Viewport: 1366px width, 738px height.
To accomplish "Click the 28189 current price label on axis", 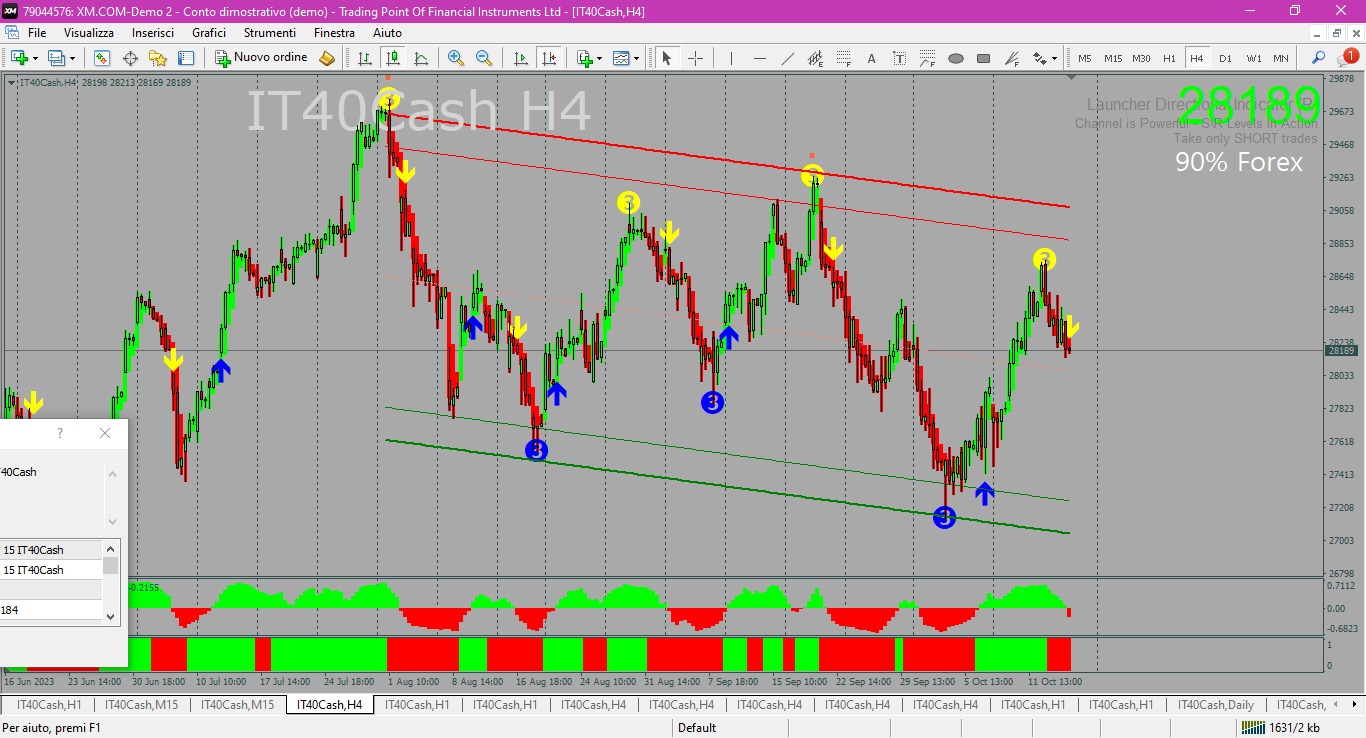I will (1340, 351).
